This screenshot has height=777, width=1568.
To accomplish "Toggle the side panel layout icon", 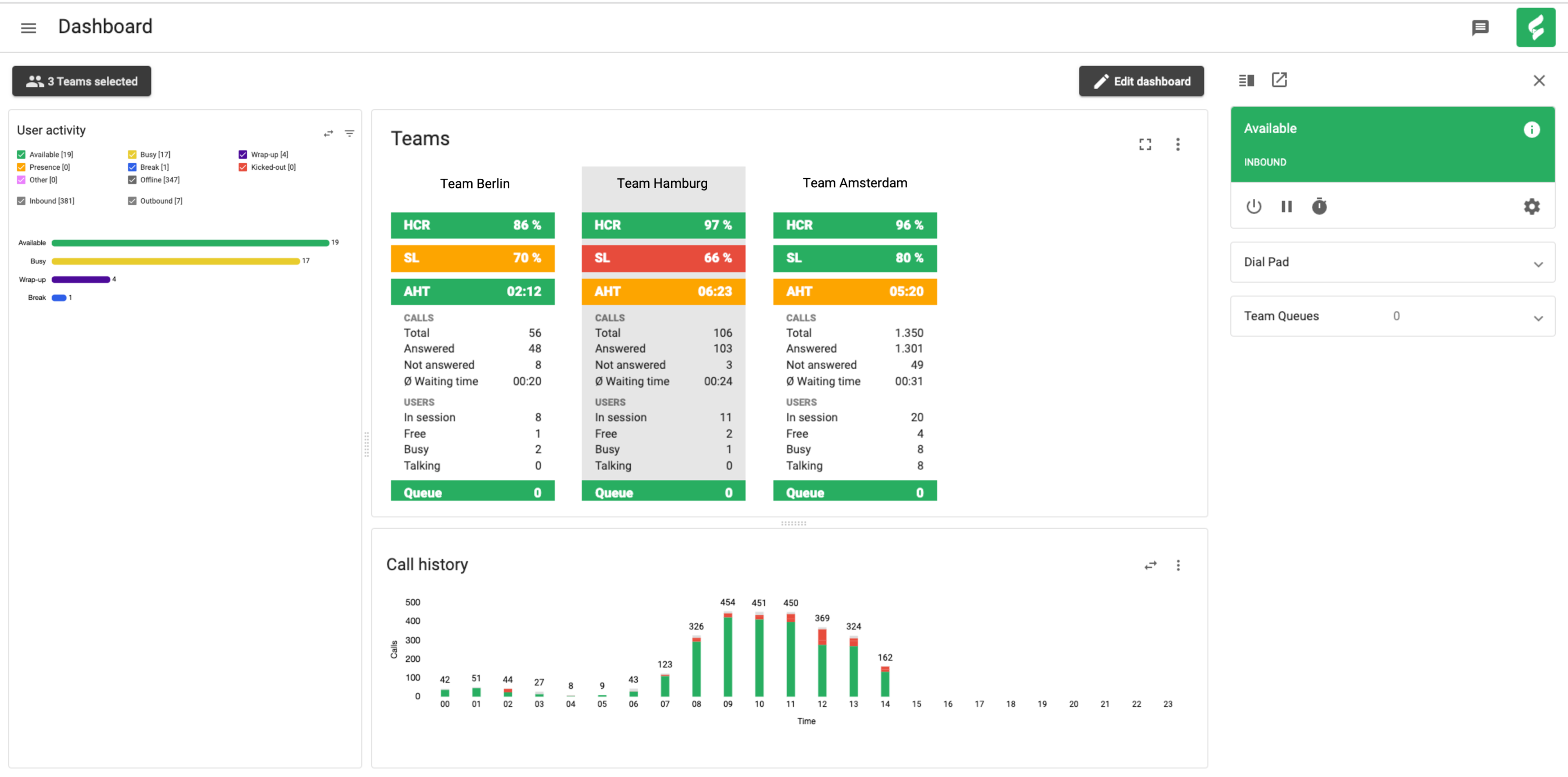I will pos(1246,81).
